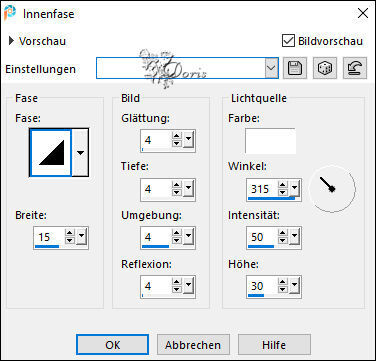The width and height of the screenshot is (376, 361).
Task: Click the Tiefe value field
Action: pos(156,189)
